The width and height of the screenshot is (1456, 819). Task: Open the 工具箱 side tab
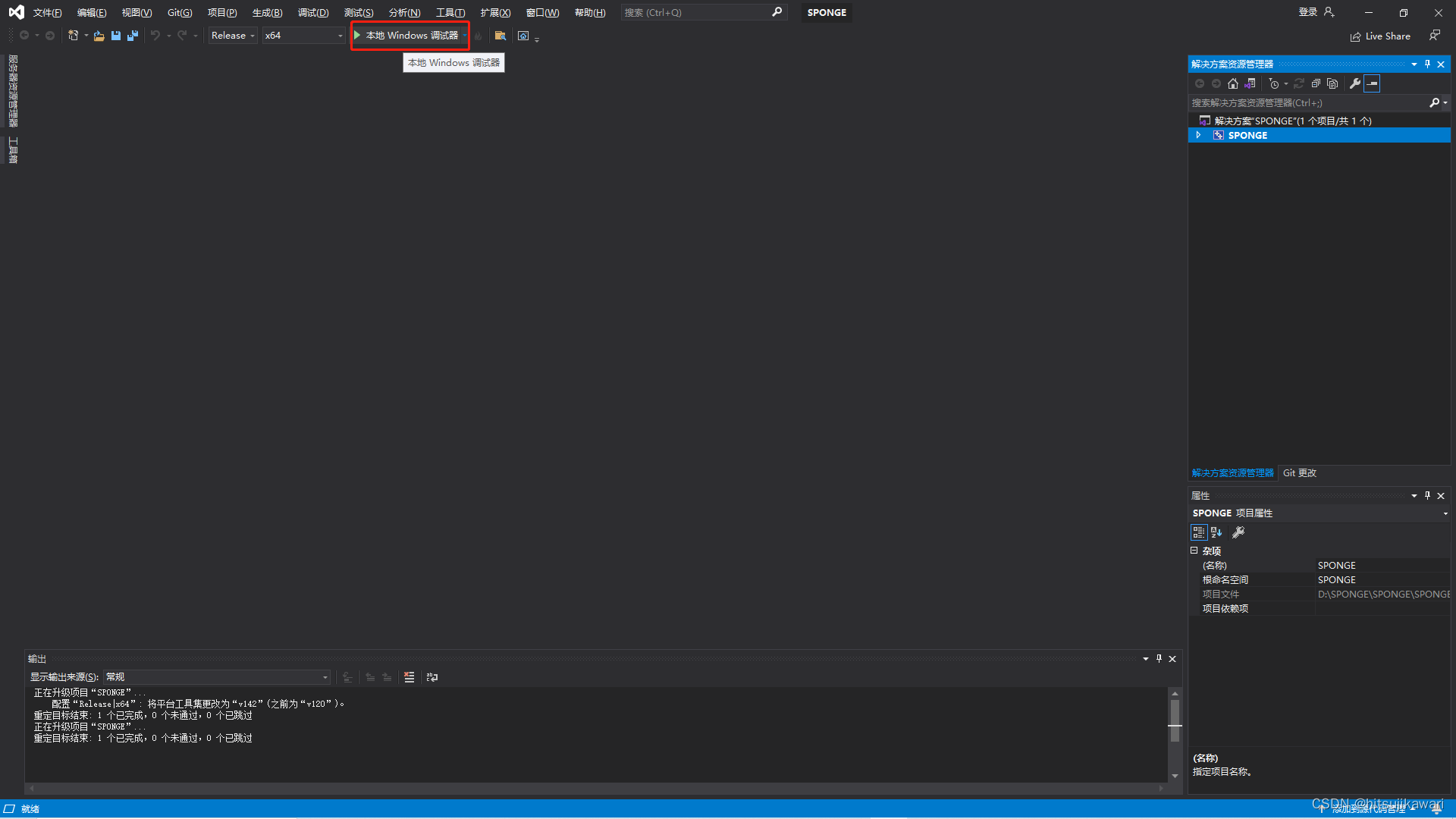(x=13, y=150)
